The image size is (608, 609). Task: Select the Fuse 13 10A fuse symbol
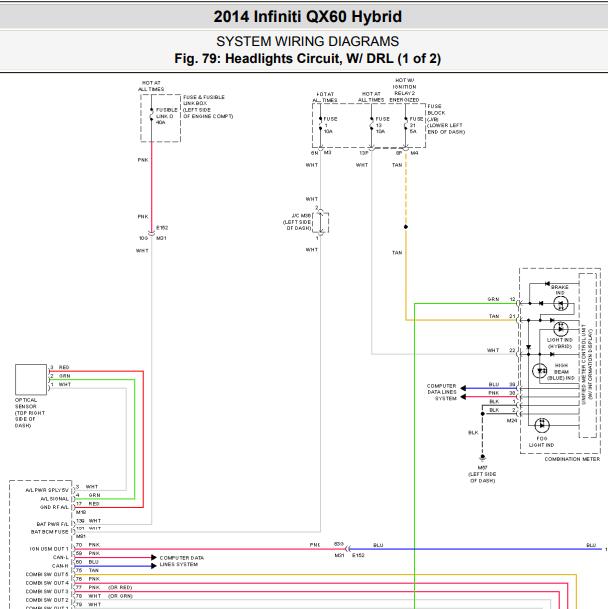371,125
